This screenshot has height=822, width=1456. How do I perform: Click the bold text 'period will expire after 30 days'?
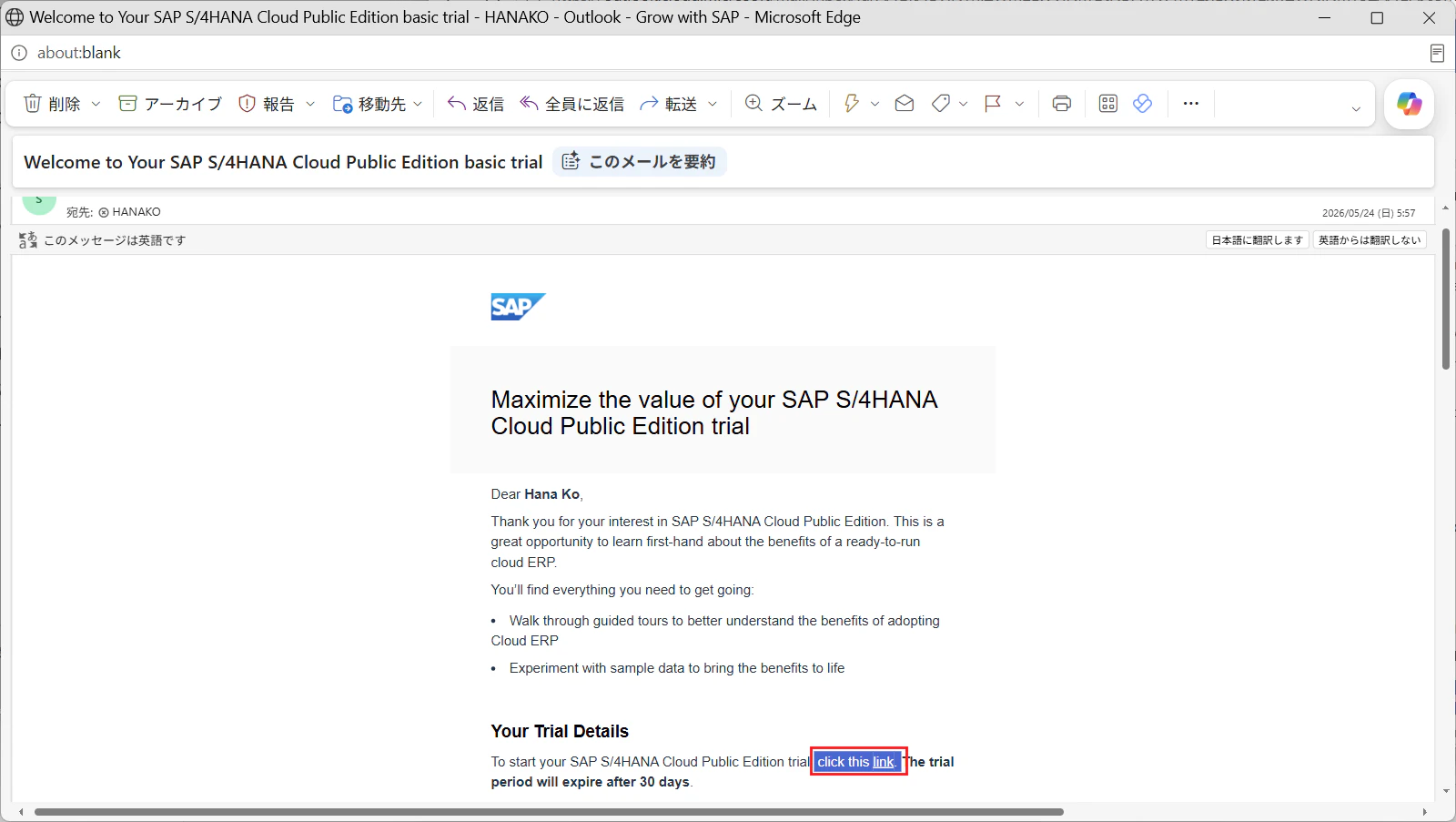pos(591,782)
